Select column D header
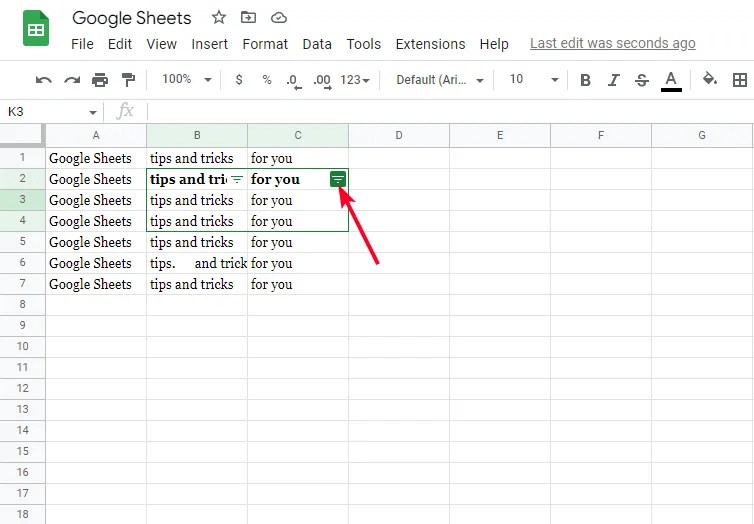This screenshot has width=754, height=524. (399, 136)
